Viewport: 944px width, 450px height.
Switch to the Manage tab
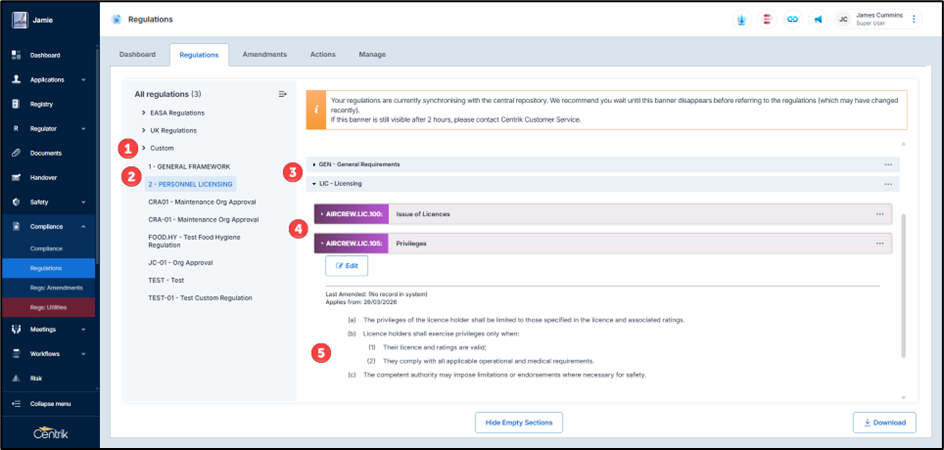(x=372, y=54)
